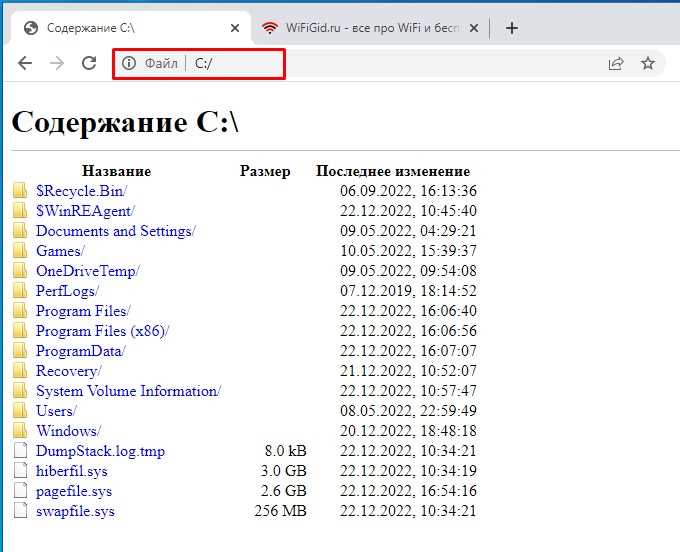Click the date 06.09.2022, 16:13:36
Viewport: 680px width, 552px height.
[x=408, y=191]
